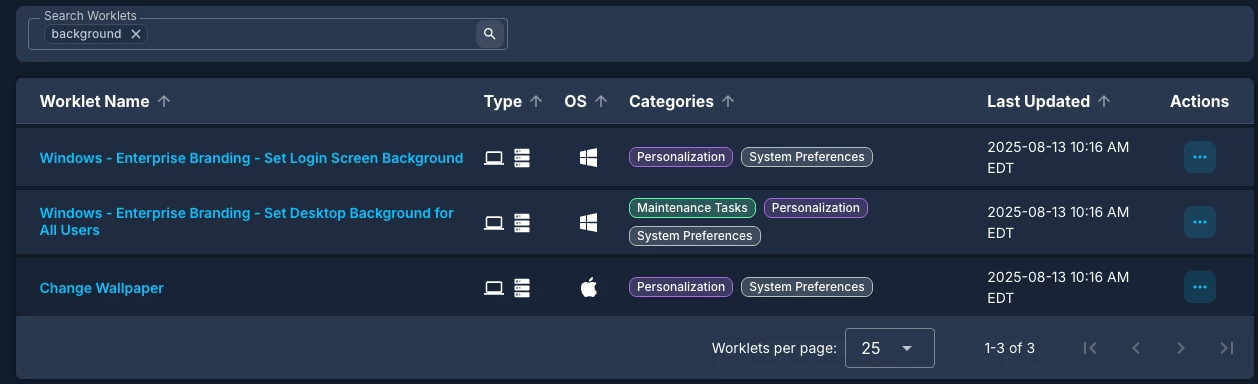Open Worklets per page dropdown
This screenshot has height=384, width=1258.
(890, 348)
